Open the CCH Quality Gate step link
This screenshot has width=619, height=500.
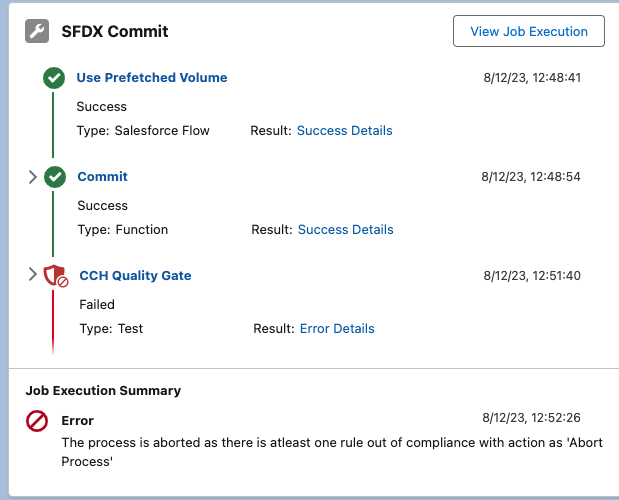pos(135,275)
